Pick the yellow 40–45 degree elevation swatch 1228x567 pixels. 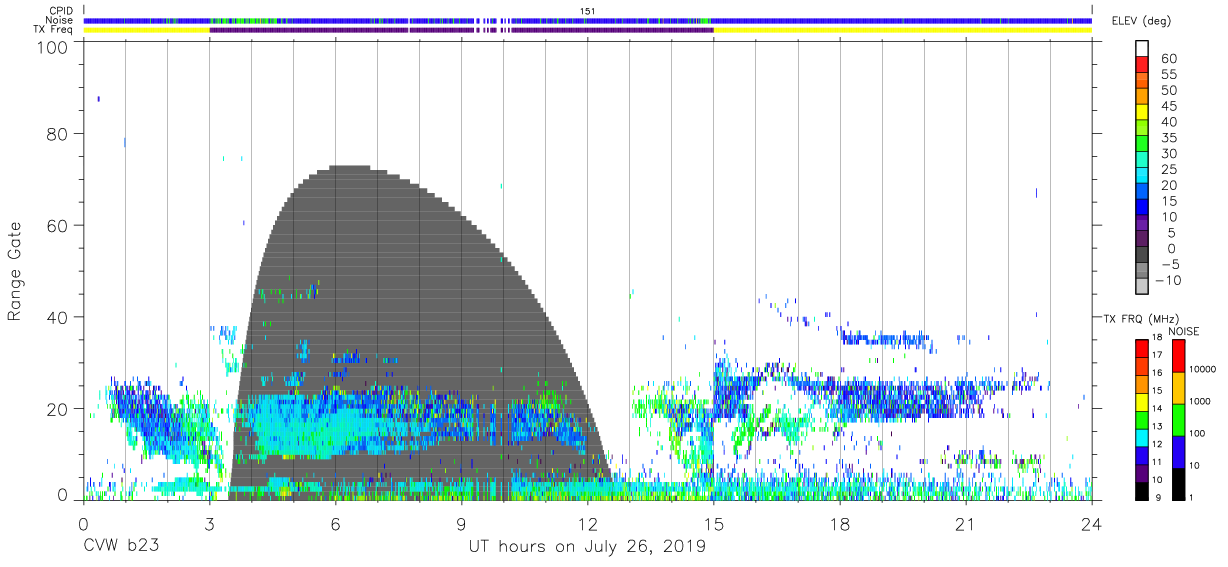pos(1142,112)
